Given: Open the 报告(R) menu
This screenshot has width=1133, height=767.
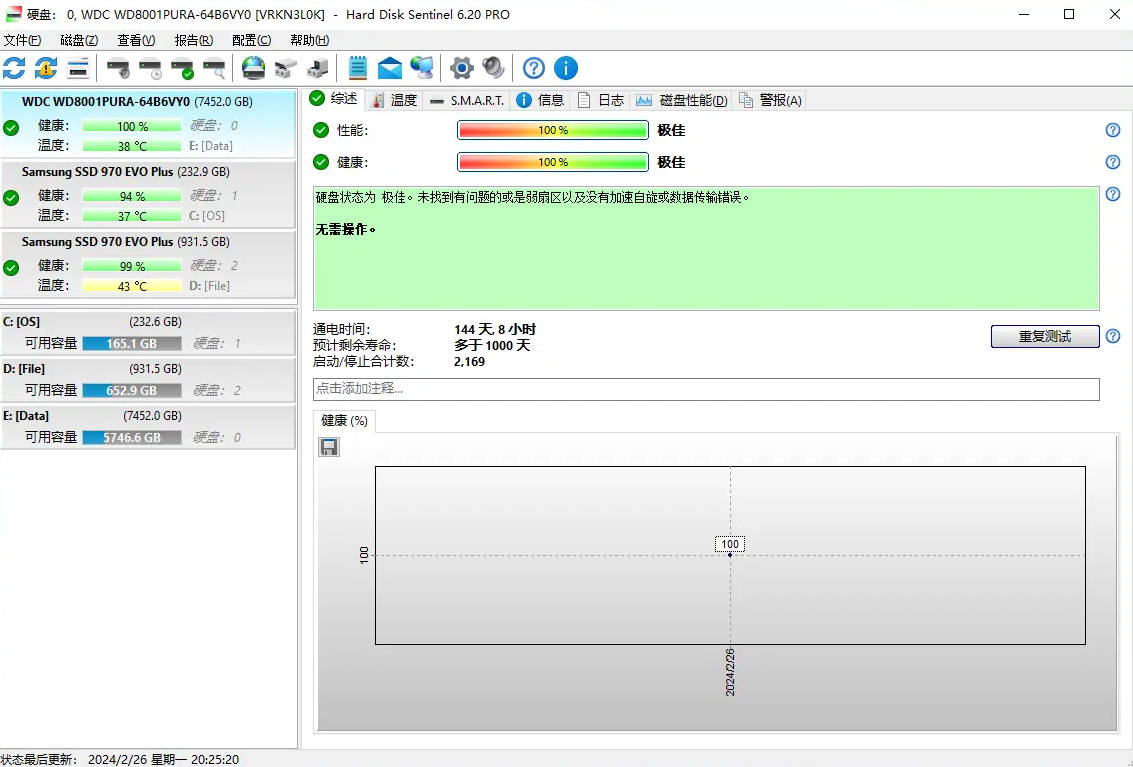Looking at the screenshot, I should [194, 40].
